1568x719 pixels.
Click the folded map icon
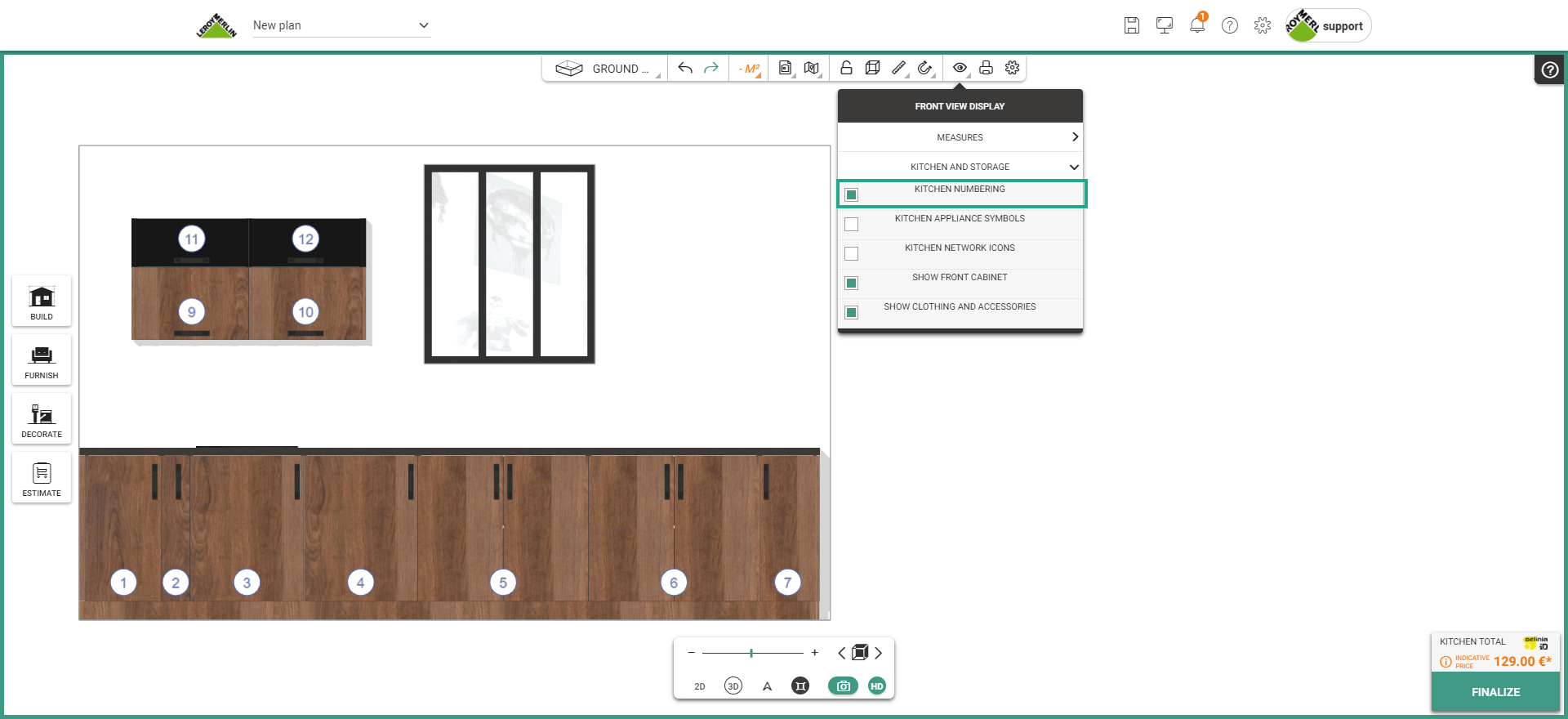tap(811, 68)
